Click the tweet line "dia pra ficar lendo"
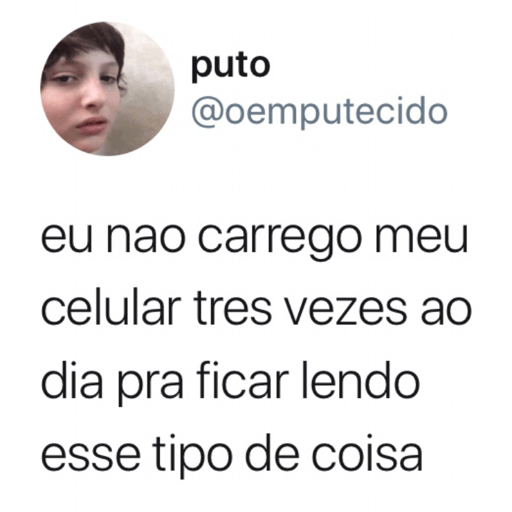Viewport: 512px width, 512px height. 230,382
